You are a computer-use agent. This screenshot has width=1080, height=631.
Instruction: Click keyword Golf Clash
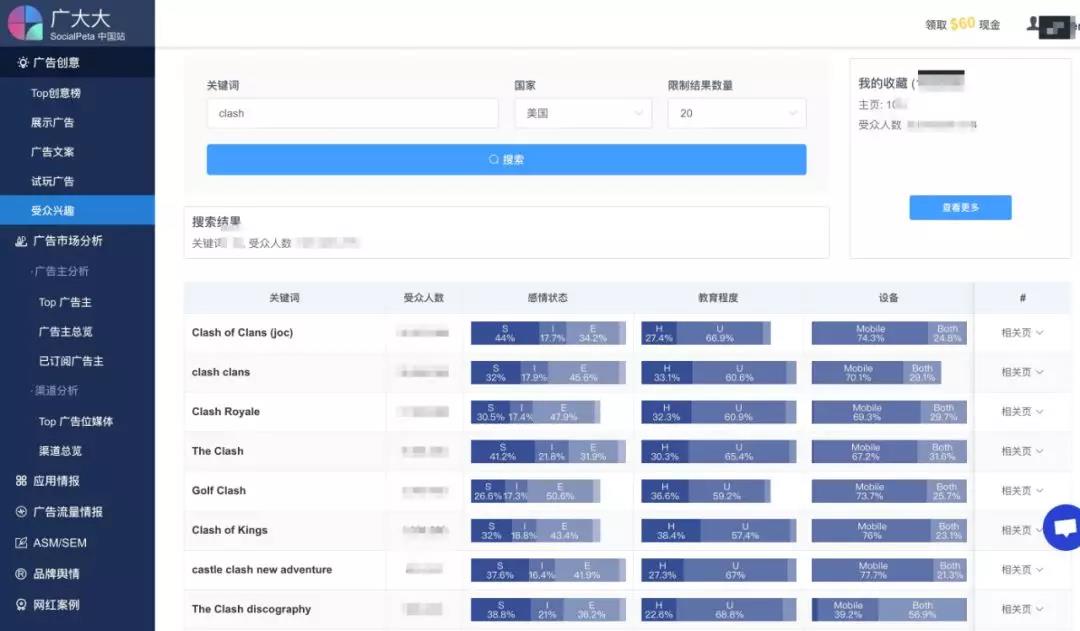[219, 490]
